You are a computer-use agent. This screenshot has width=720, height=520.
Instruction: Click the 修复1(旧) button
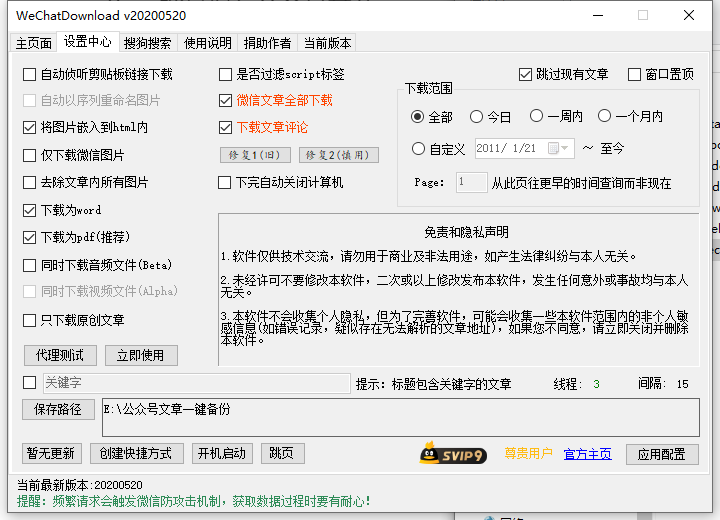click(x=255, y=155)
